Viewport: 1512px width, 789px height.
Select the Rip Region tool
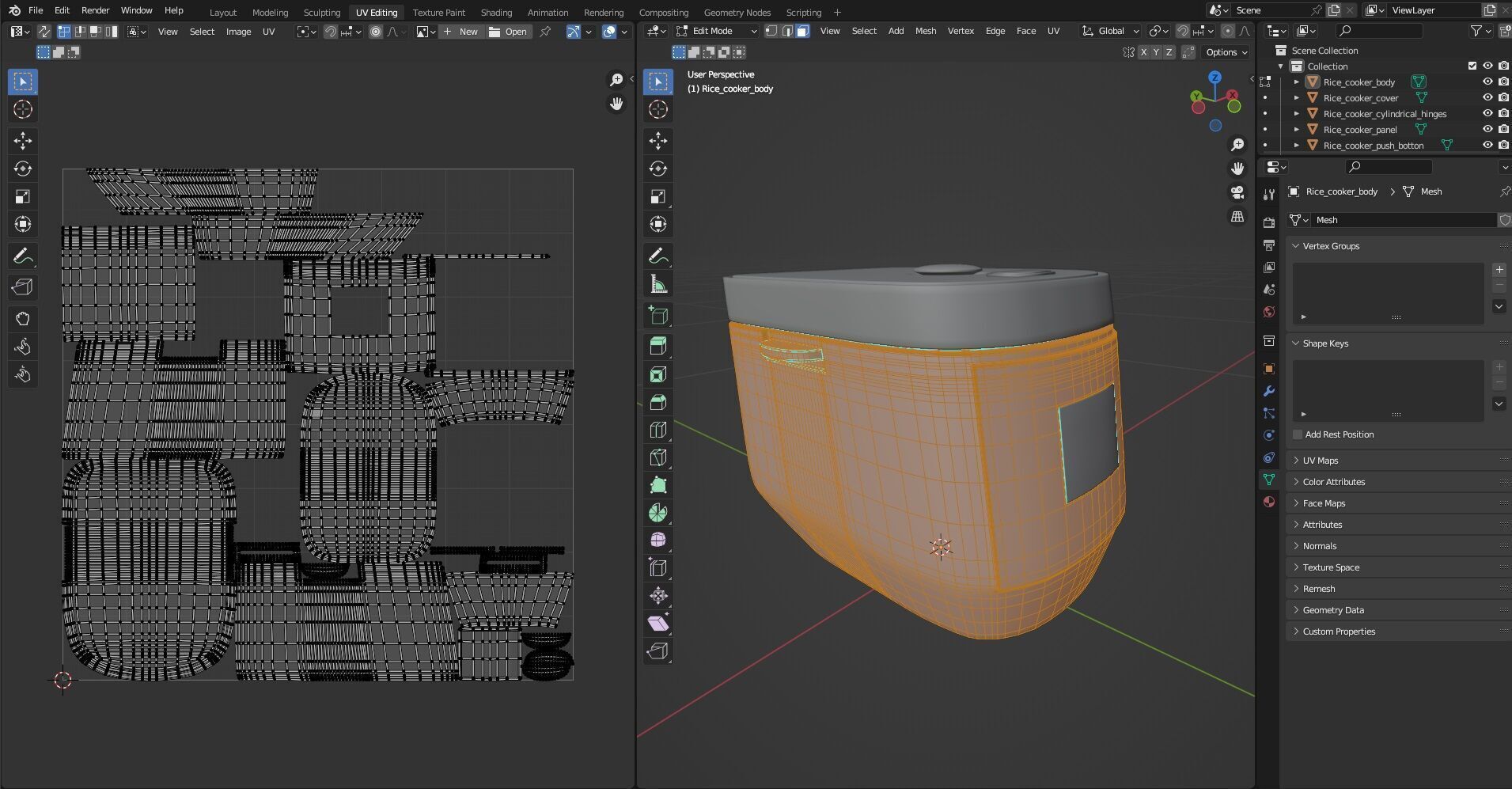coord(658,651)
